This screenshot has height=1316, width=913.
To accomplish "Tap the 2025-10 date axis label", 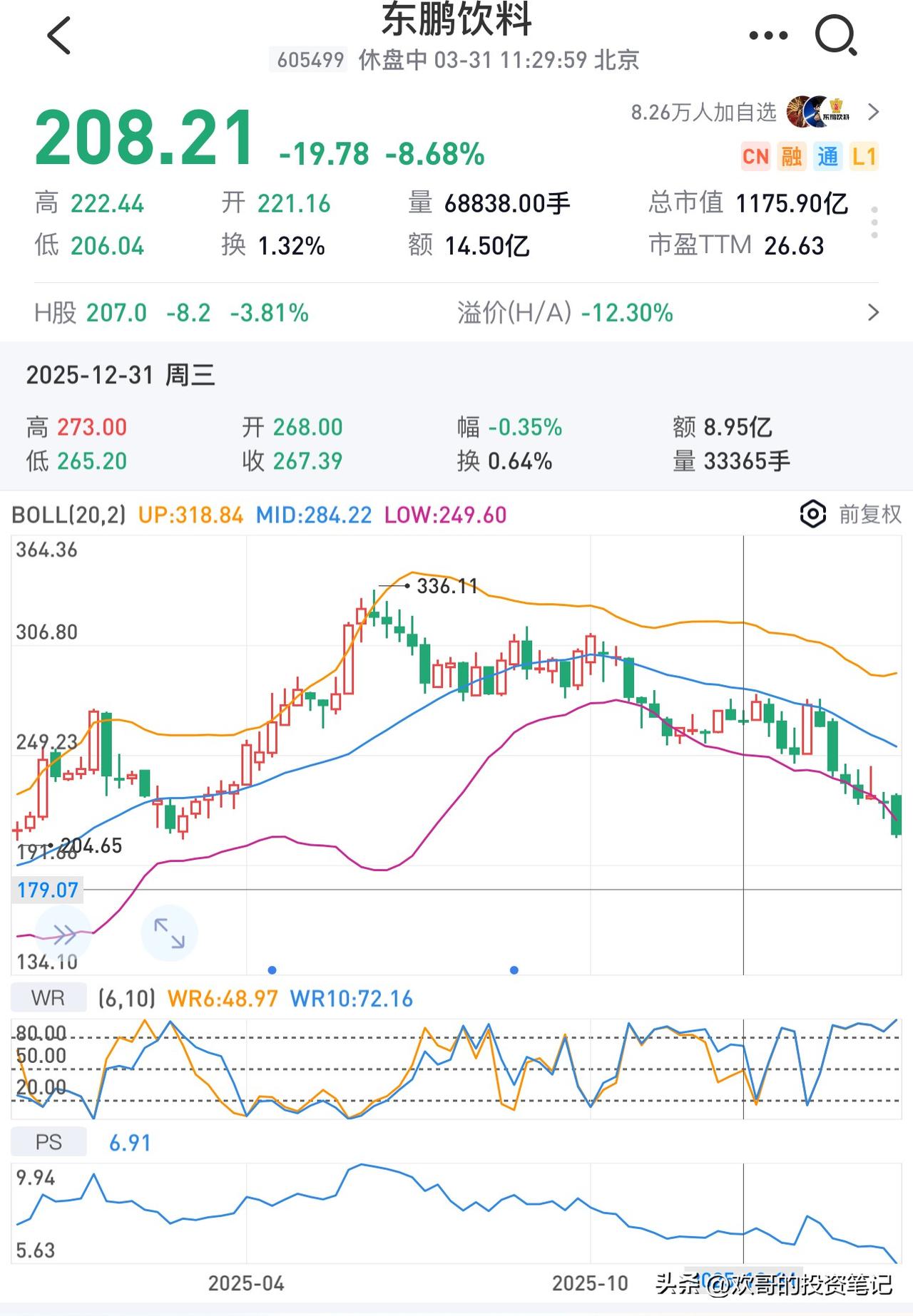I will pos(590,1283).
